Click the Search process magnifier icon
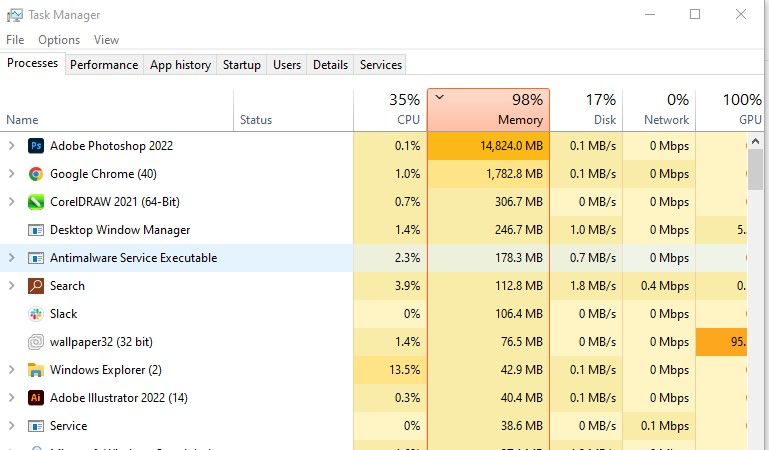This screenshot has width=769, height=450. [36, 286]
